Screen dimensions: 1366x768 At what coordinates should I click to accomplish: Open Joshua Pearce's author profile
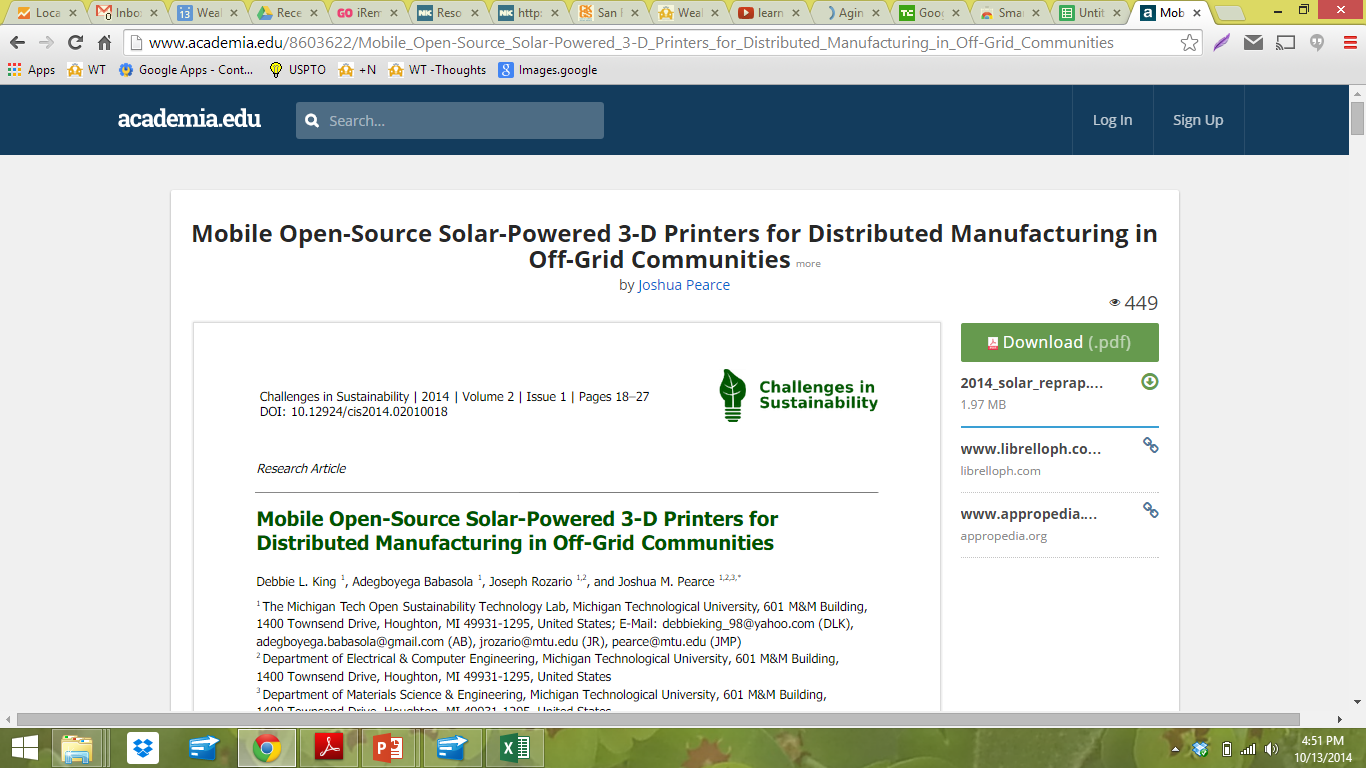click(684, 285)
